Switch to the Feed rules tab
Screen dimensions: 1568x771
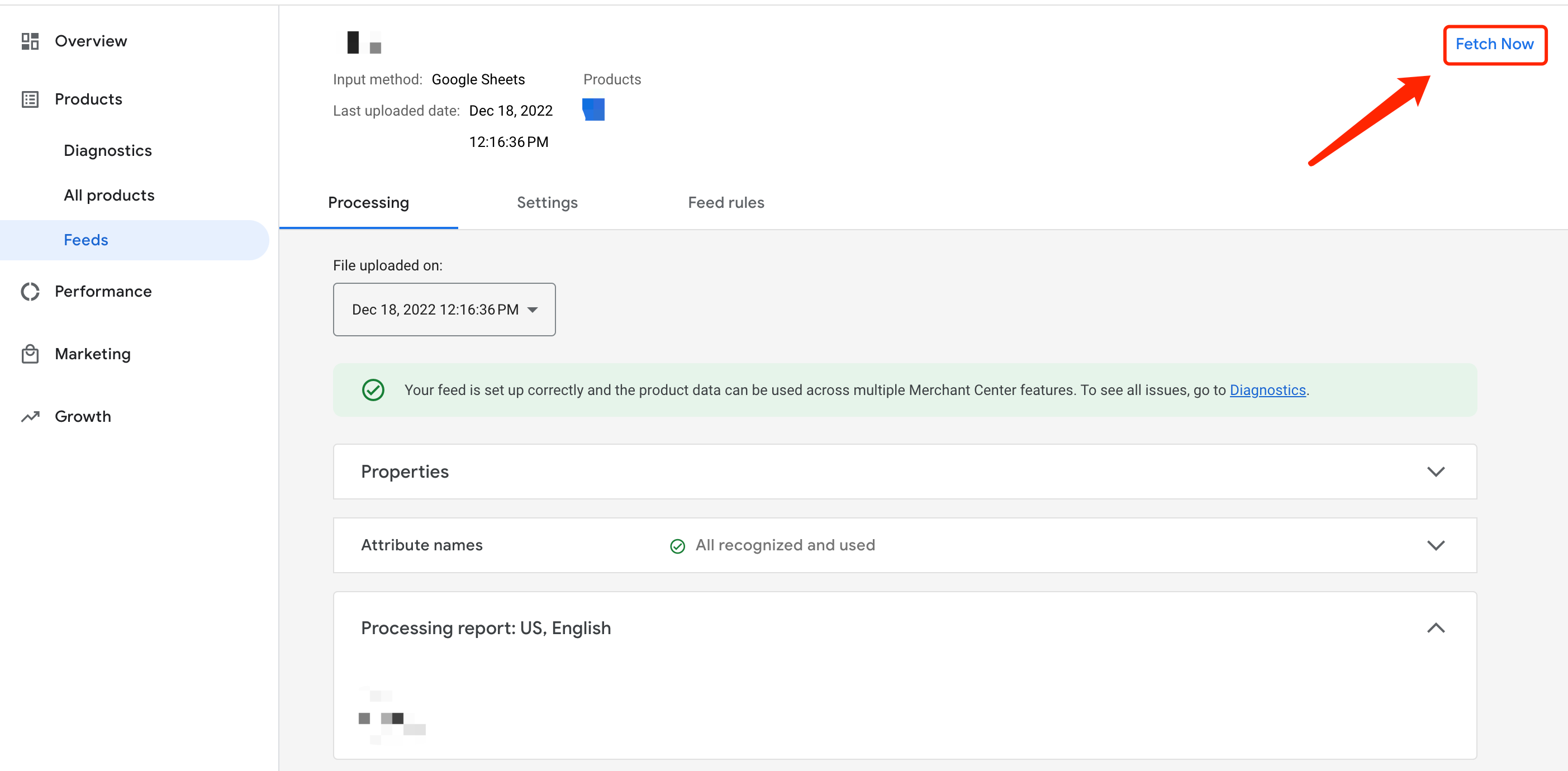[x=725, y=203]
